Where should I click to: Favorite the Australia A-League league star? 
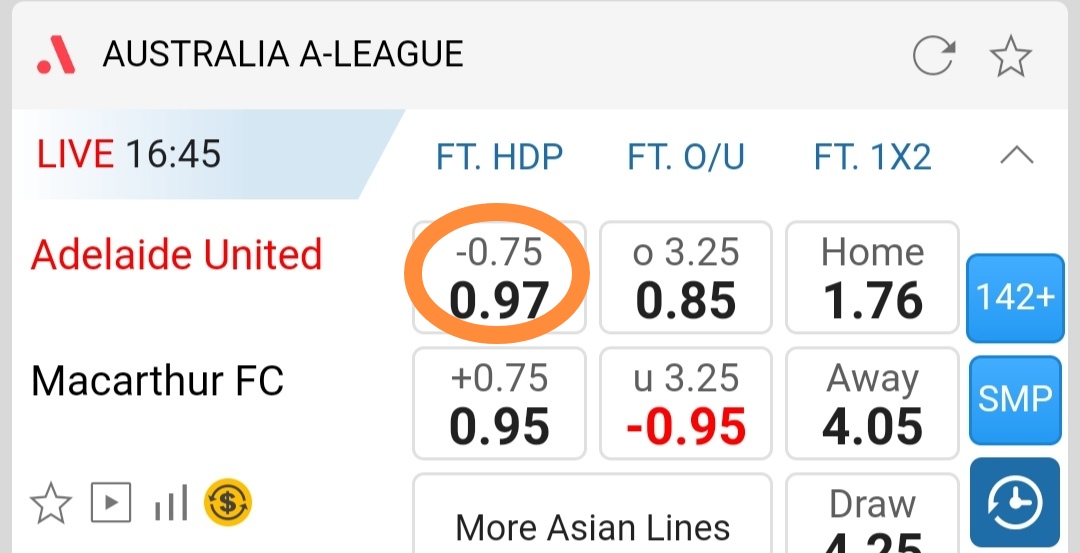(x=1010, y=57)
